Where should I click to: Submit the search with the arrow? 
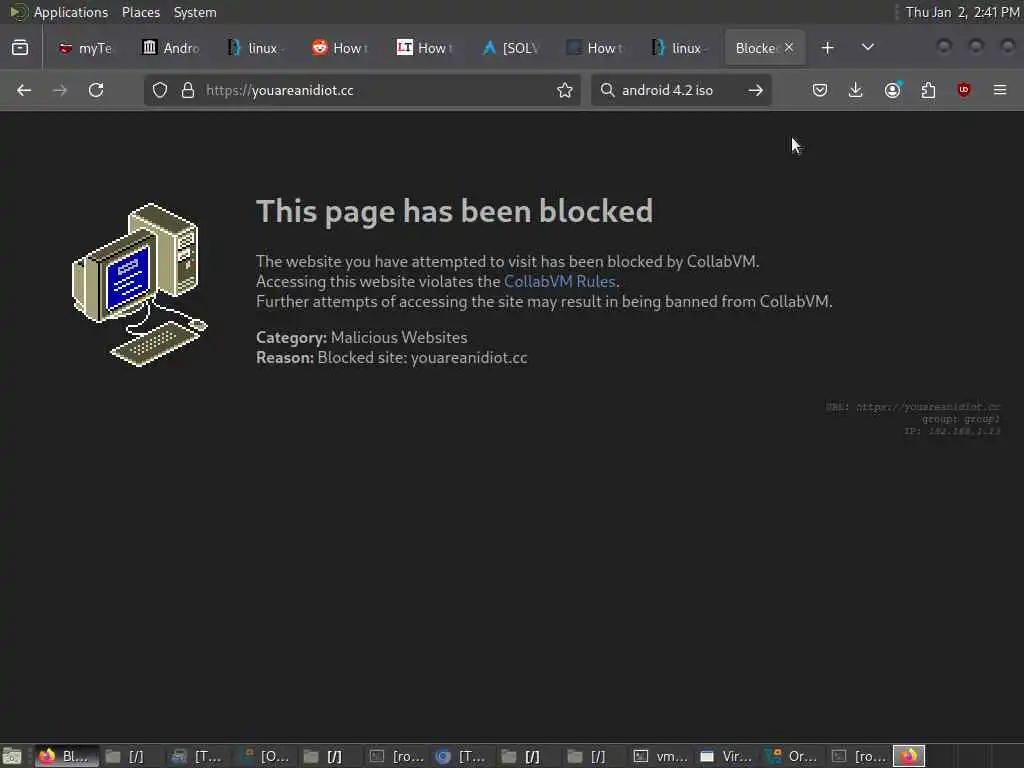tap(756, 90)
